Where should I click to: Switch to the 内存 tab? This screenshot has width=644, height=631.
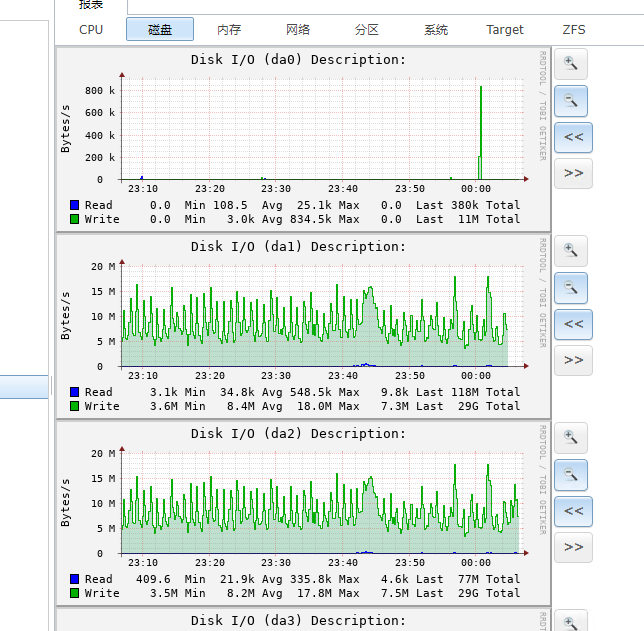[x=229, y=30]
